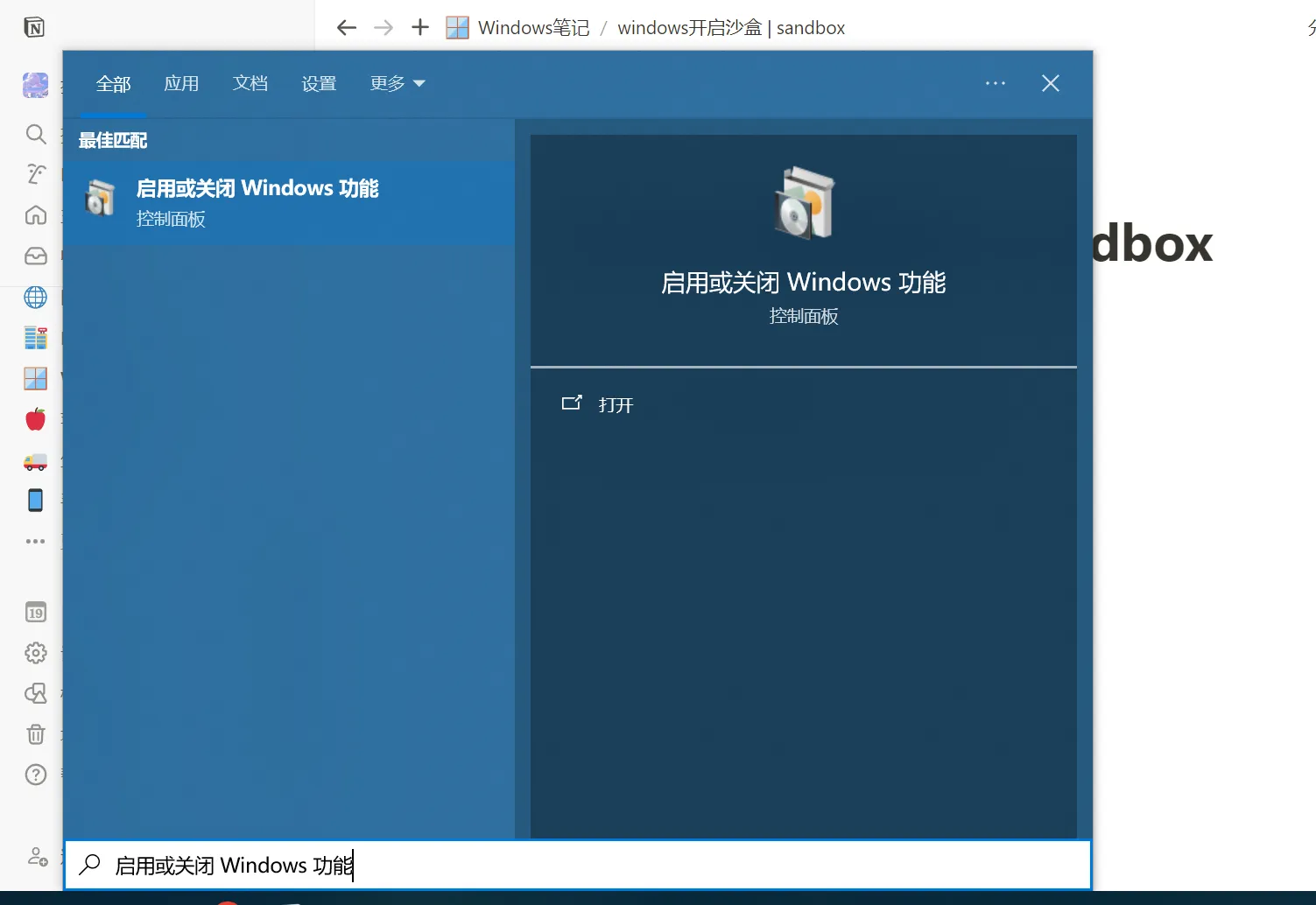Image resolution: width=1316 pixels, height=905 pixels.
Task: Expand more sidebar items via ellipsis
Action: point(36,542)
